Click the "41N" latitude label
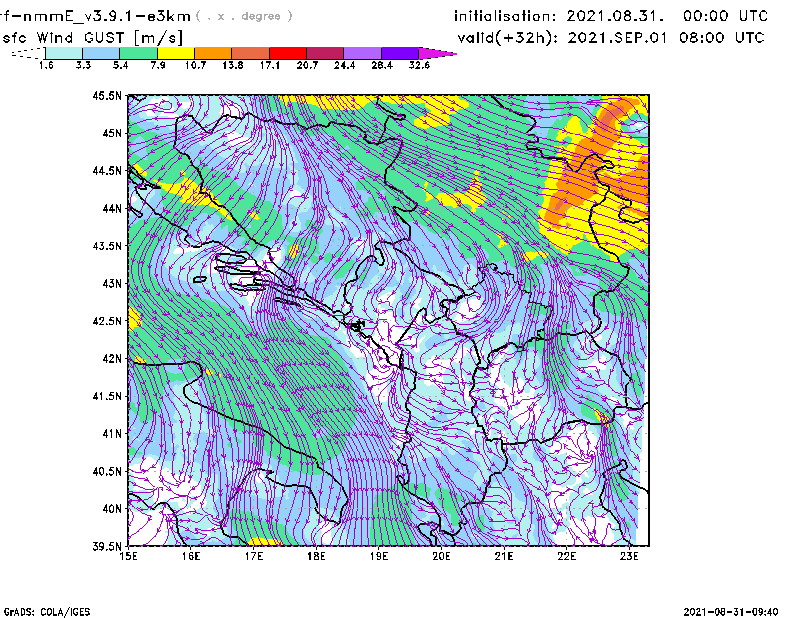Viewport: 800px width, 618px height. 112,434
